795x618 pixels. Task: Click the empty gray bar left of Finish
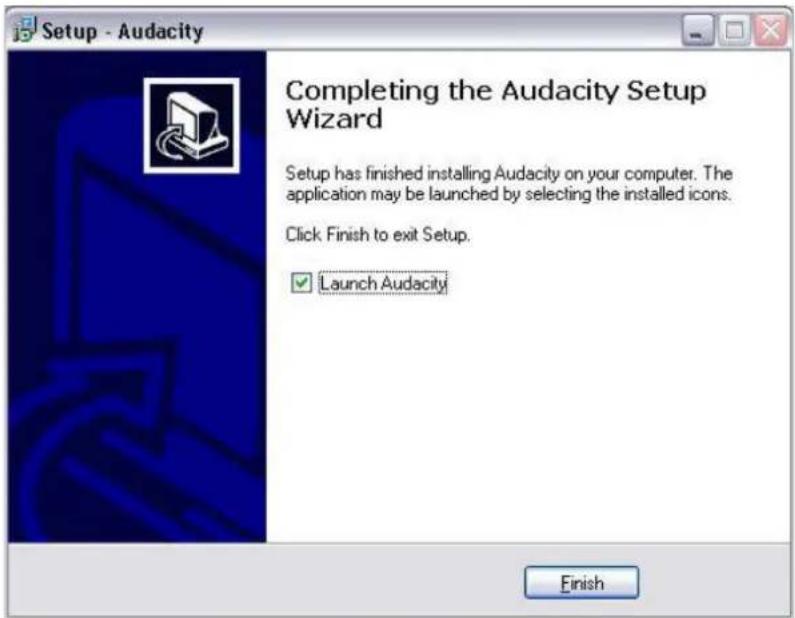[264, 580]
